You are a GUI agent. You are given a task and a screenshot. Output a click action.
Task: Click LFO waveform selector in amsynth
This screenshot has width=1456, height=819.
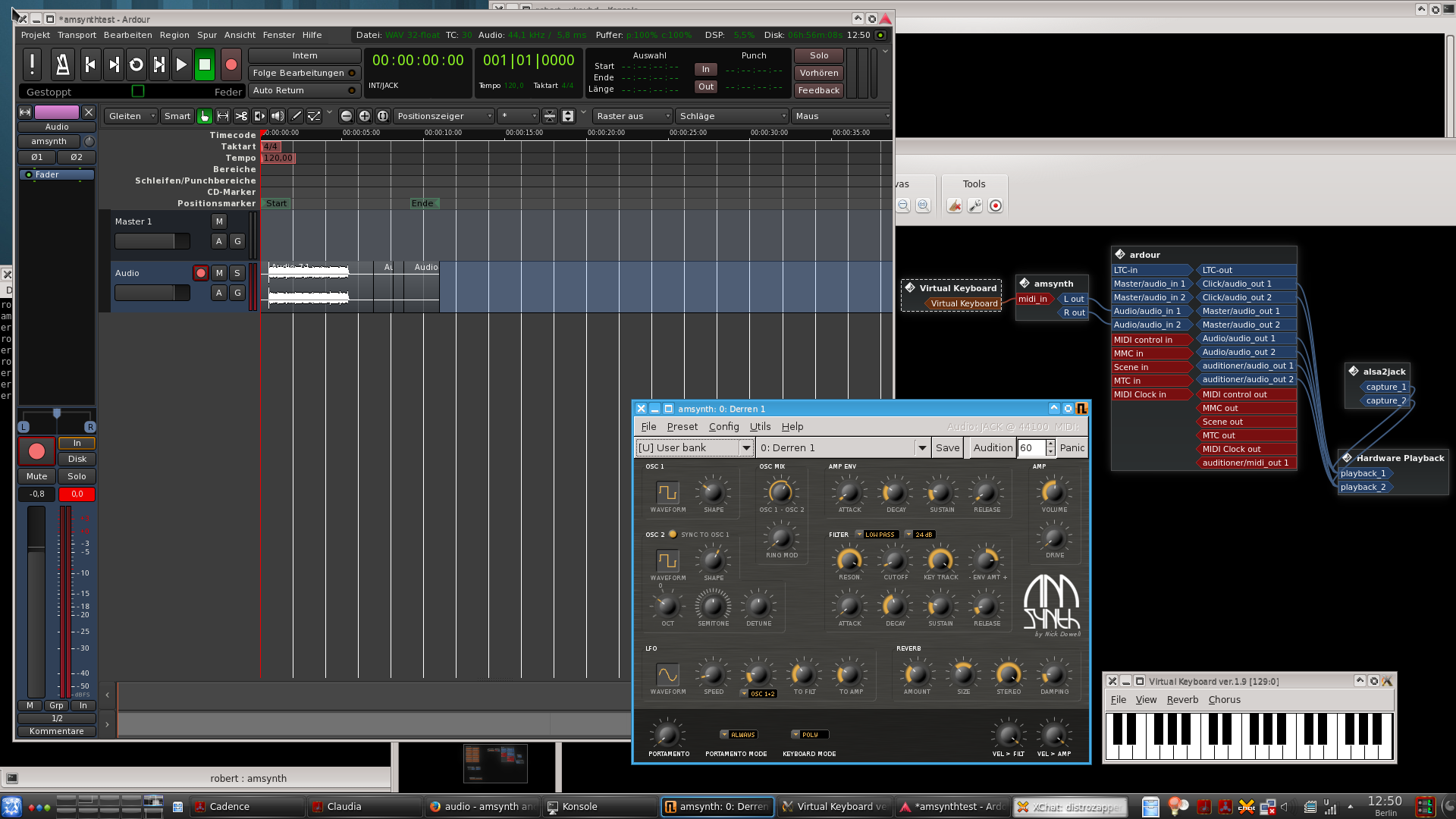667,674
